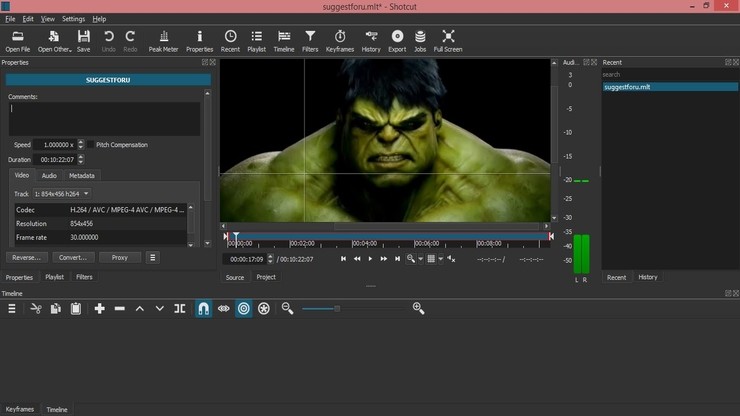The width and height of the screenshot is (740, 416).
Task: Click the Convert... button
Action: point(73,257)
